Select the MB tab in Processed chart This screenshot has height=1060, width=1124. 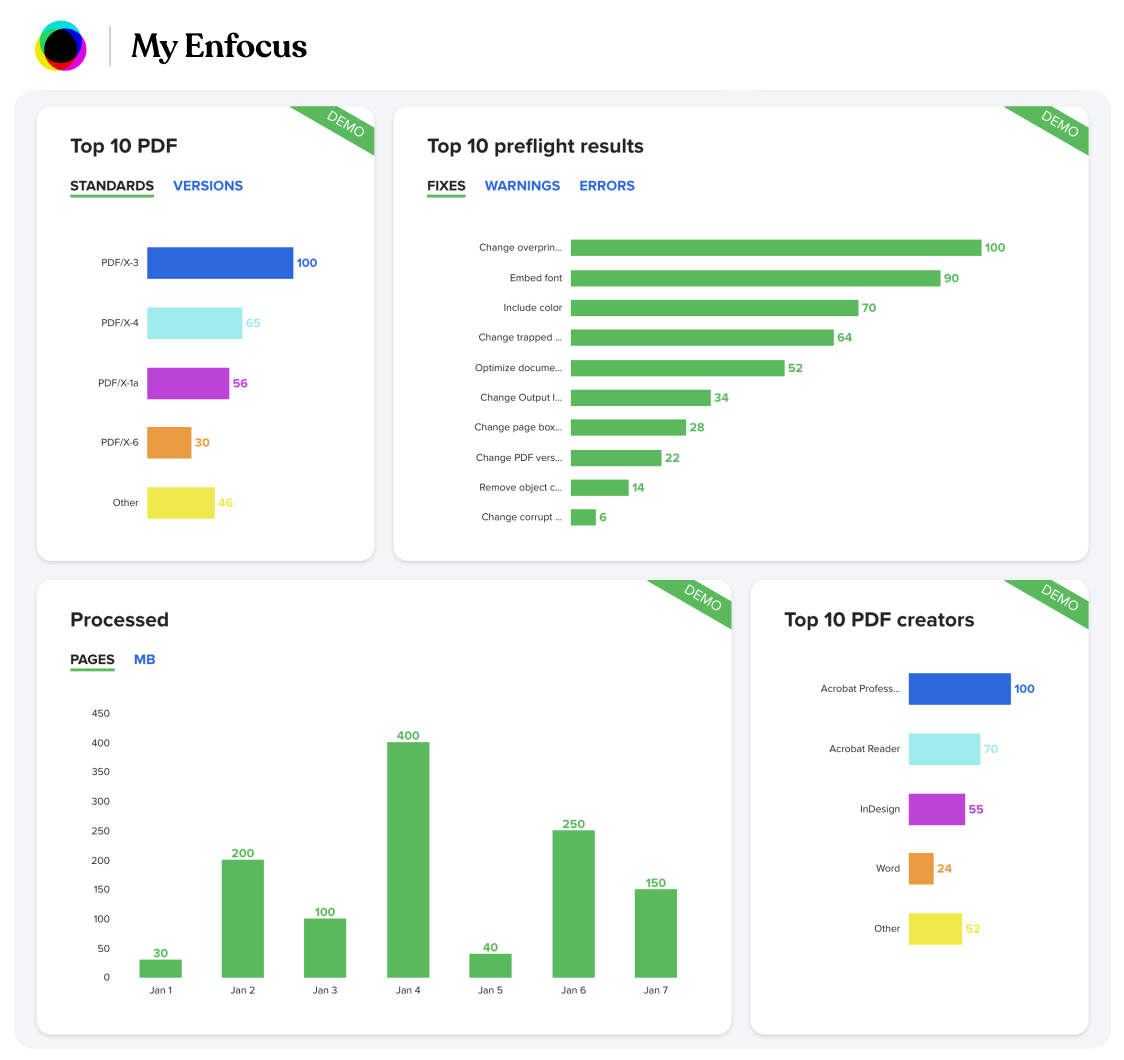click(x=145, y=659)
